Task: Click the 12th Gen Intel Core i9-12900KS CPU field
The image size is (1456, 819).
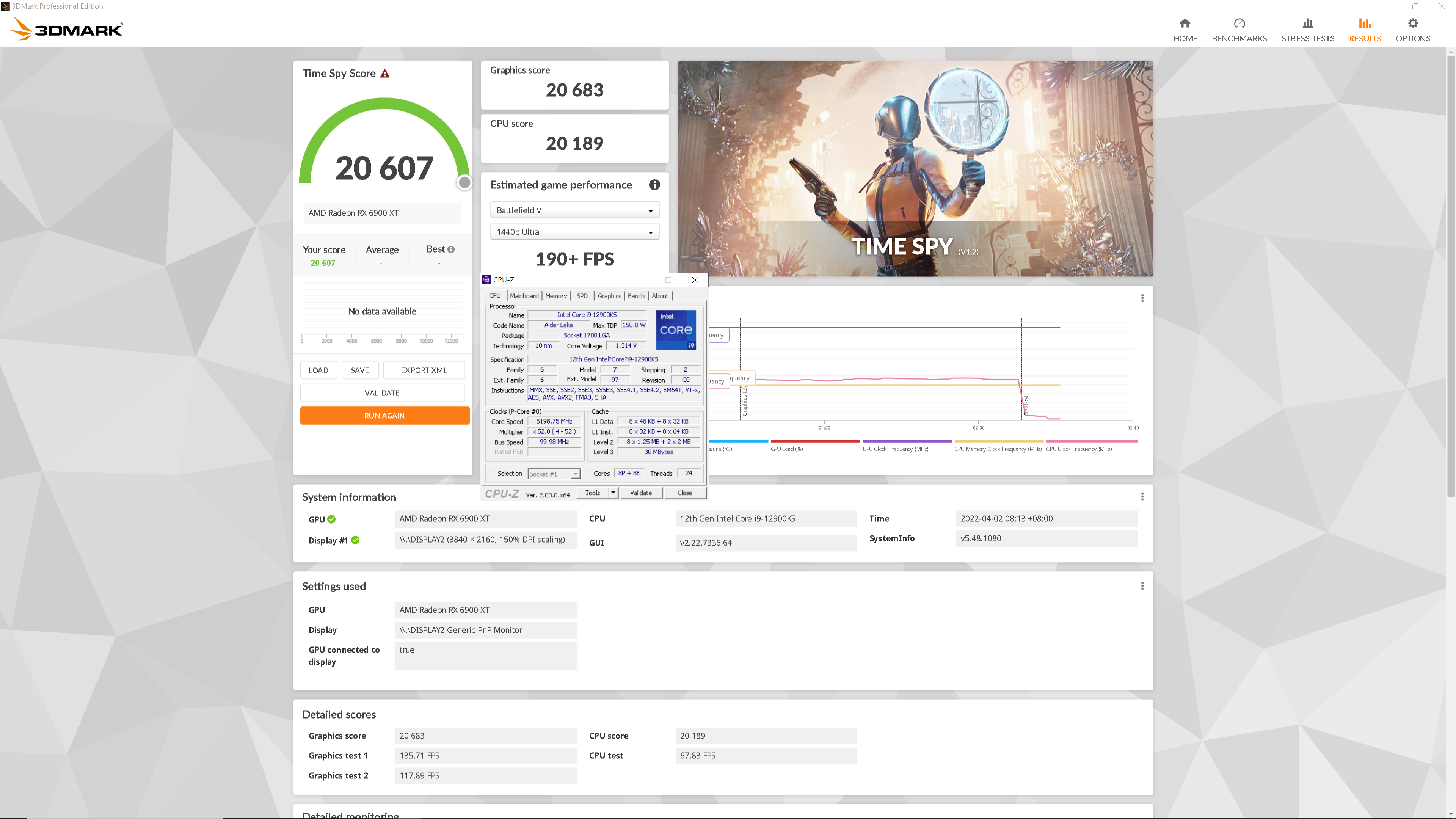Action: point(766,518)
